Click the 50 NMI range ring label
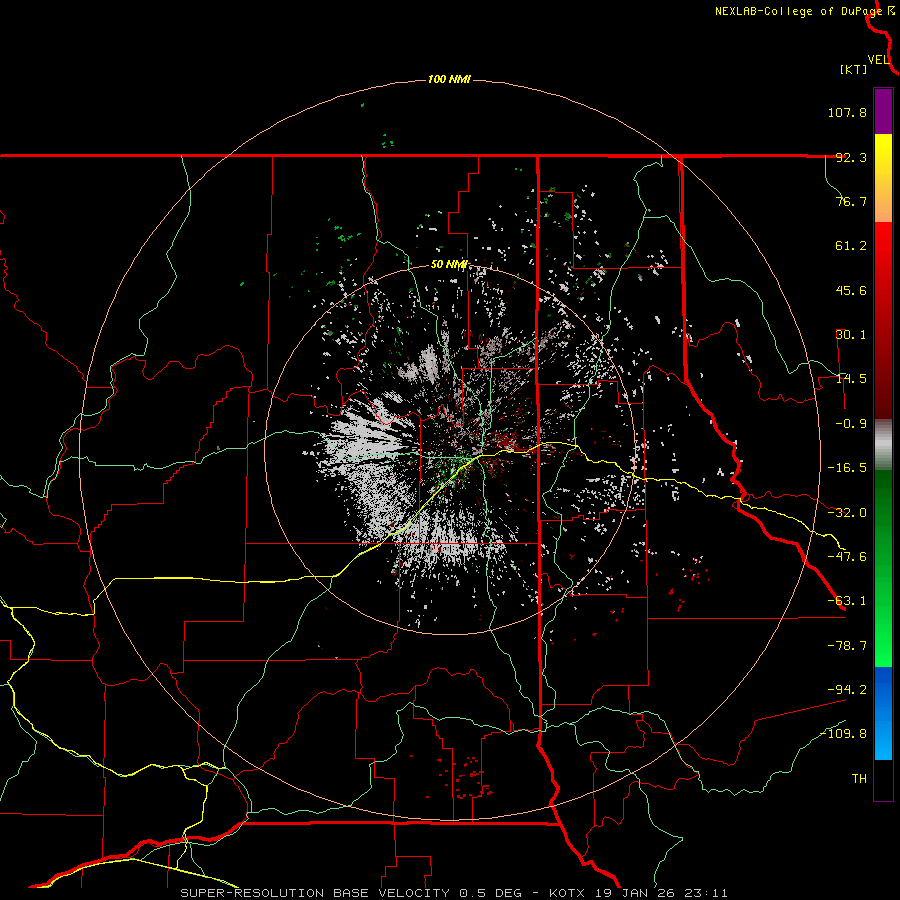900x900 pixels. (x=449, y=265)
